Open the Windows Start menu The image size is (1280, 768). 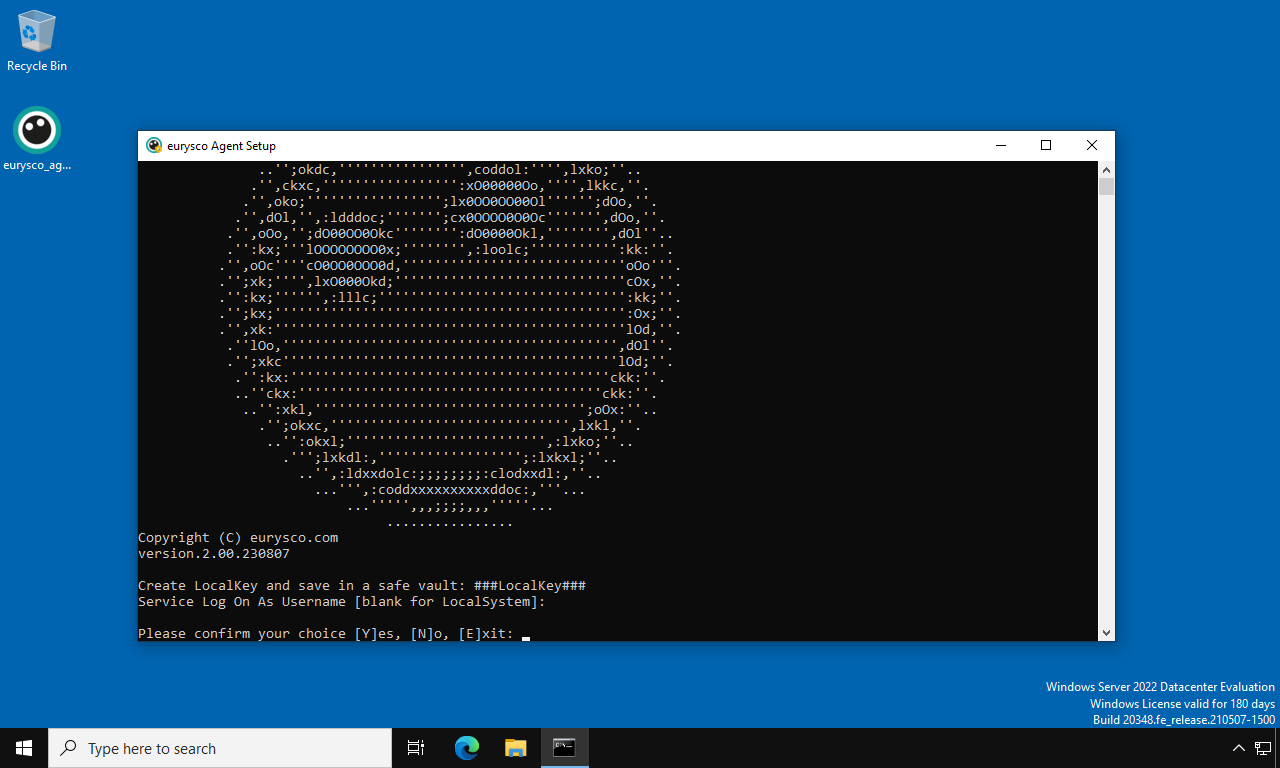24,748
